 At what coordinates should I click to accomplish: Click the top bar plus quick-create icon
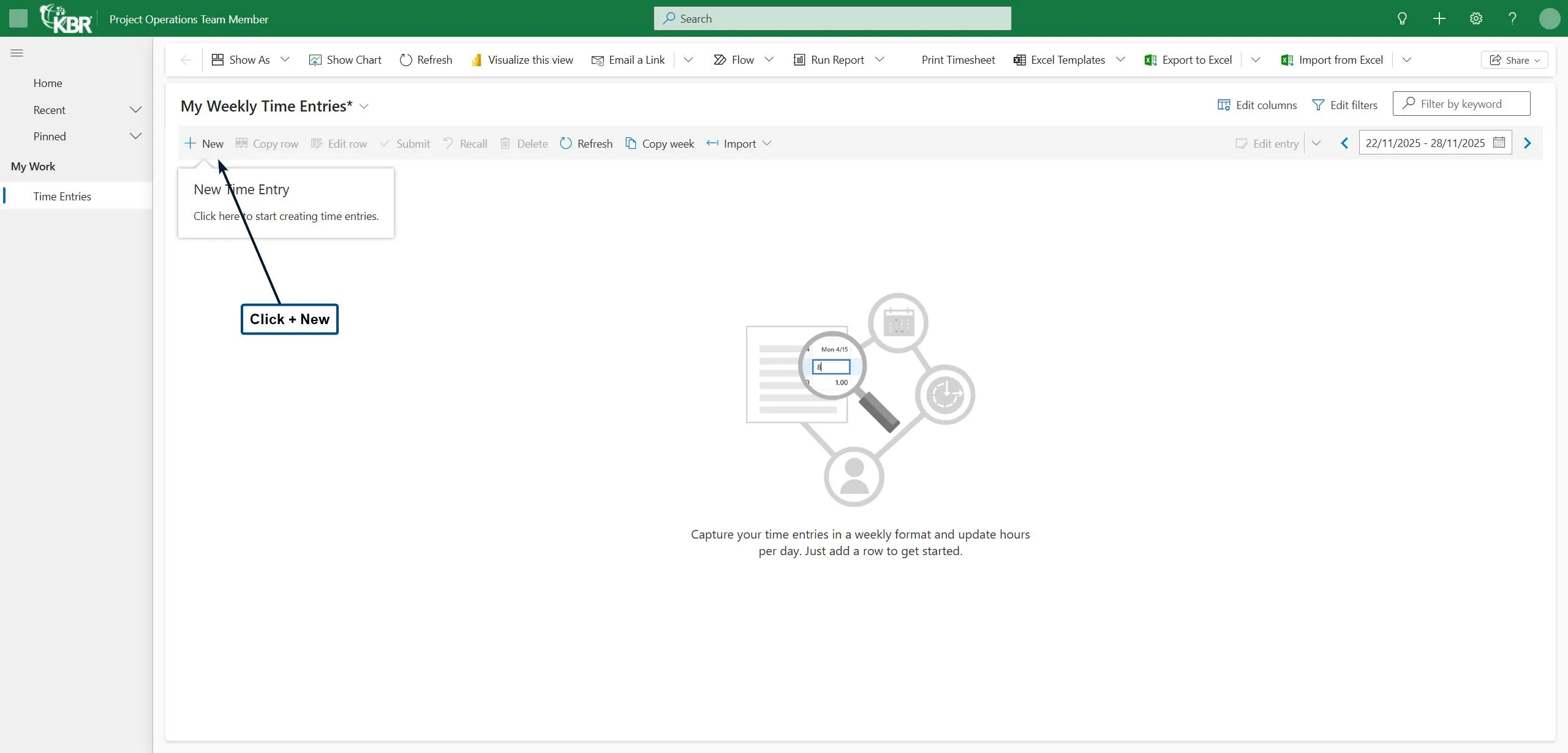(1439, 18)
